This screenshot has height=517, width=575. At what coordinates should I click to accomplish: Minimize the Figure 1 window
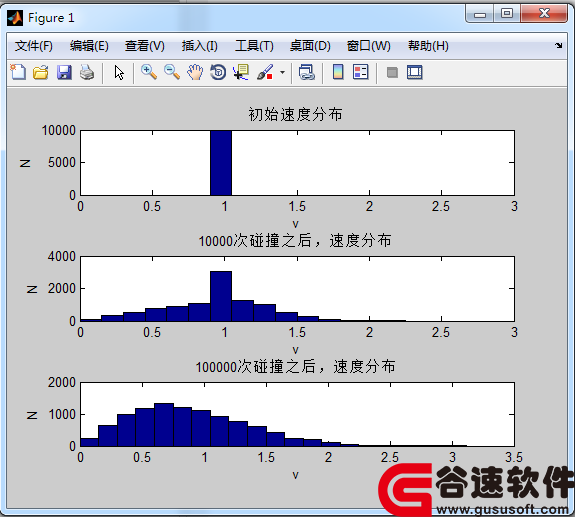click(x=480, y=14)
